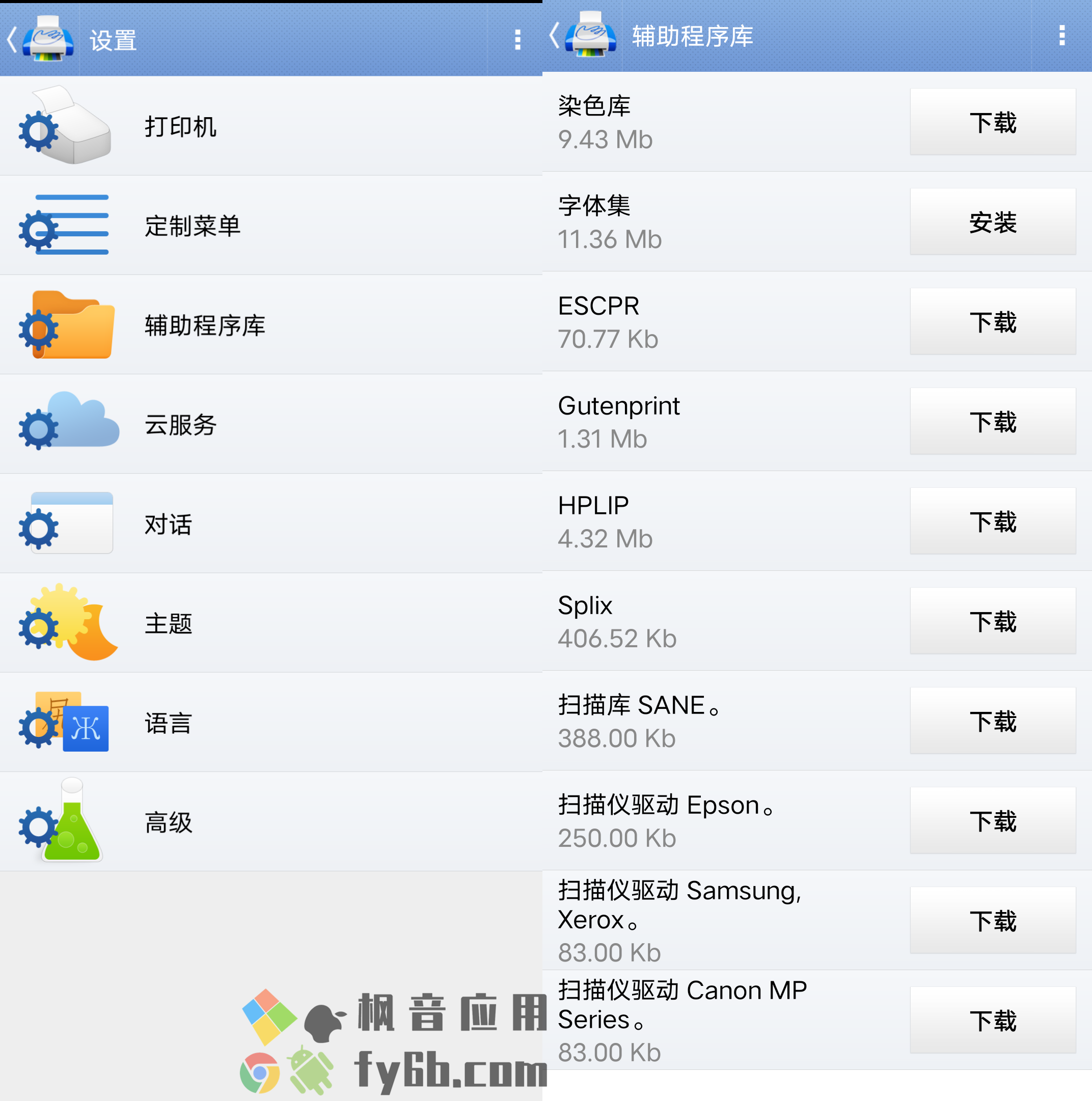Select the 定制菜单 entry
Image resolution: width=1092 pixels, height=1101 pixels.
[x=271, y=226]
